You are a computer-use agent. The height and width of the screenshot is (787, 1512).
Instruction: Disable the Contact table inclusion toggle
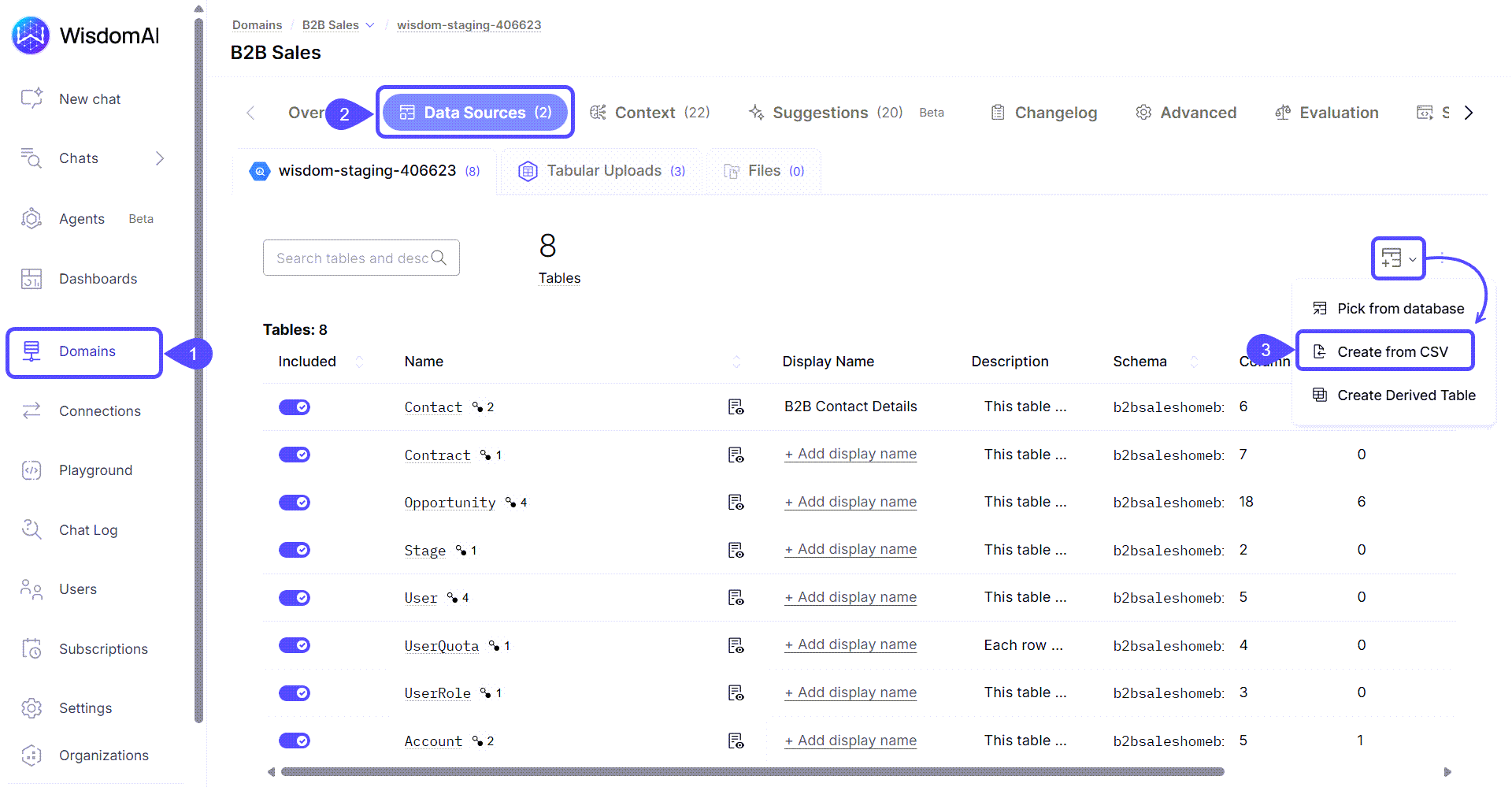(x=294, y=406)
